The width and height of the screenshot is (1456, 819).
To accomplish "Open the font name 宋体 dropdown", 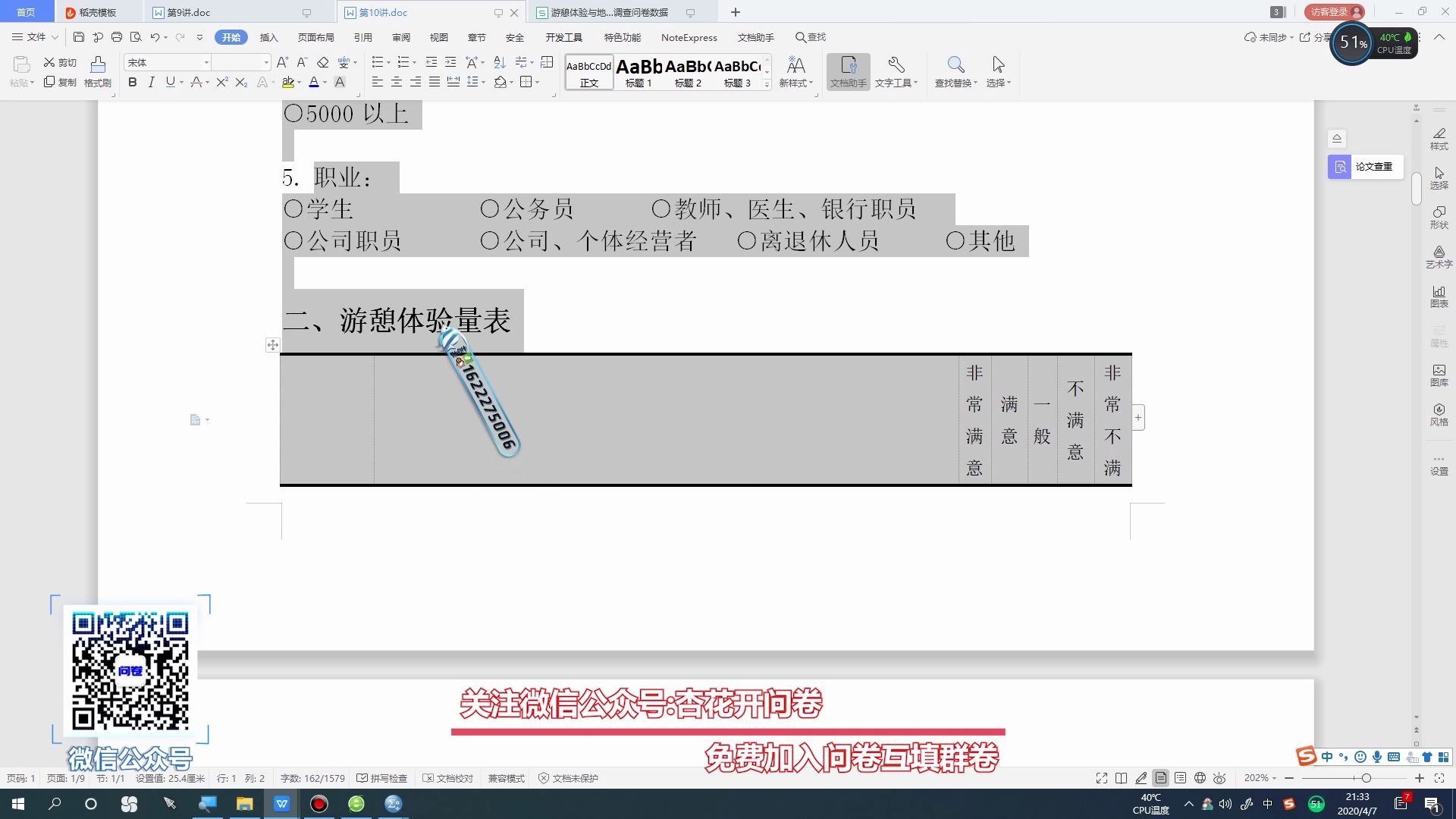I will click(206, 62).
